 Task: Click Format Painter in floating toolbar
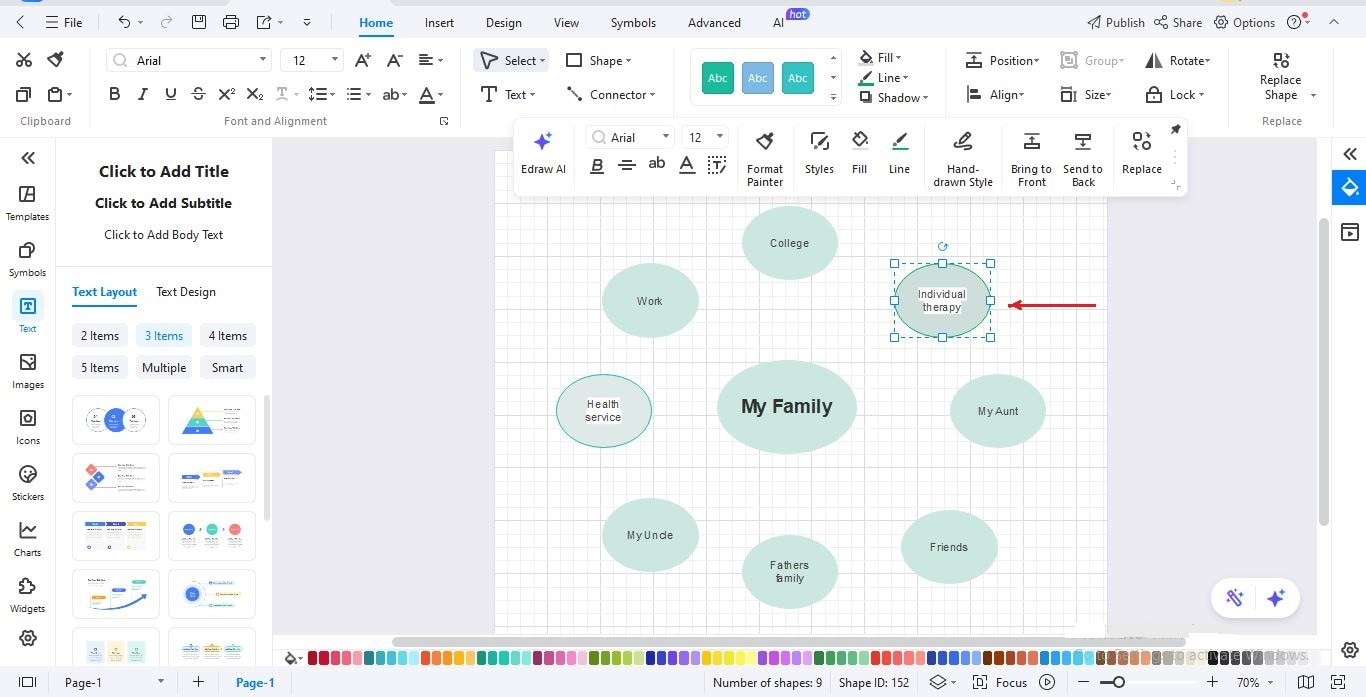pyautogui.click(x=765, y=158)
